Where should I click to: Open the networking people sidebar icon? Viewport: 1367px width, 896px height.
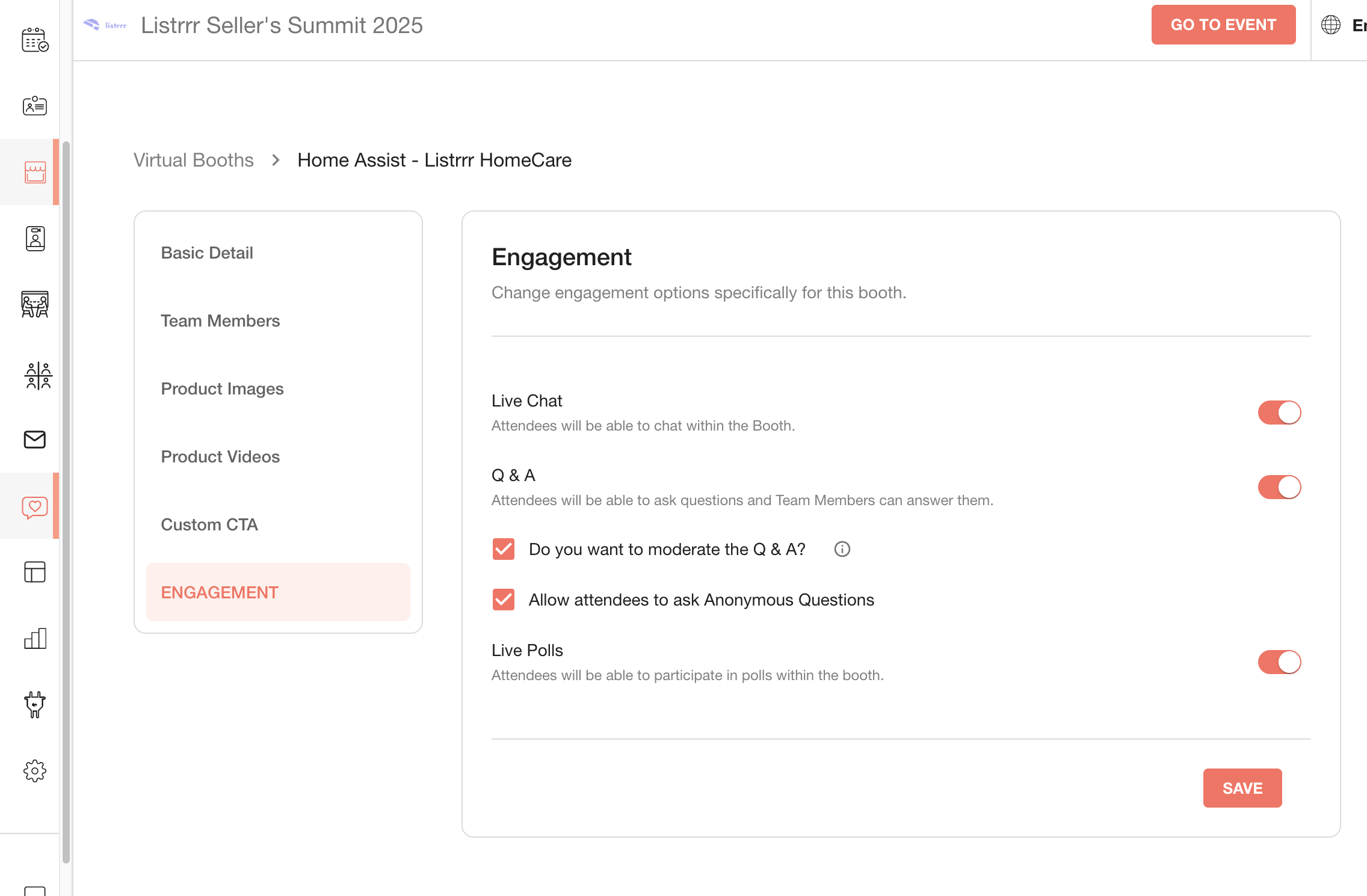pyautogui.click(x=38, y=376)
